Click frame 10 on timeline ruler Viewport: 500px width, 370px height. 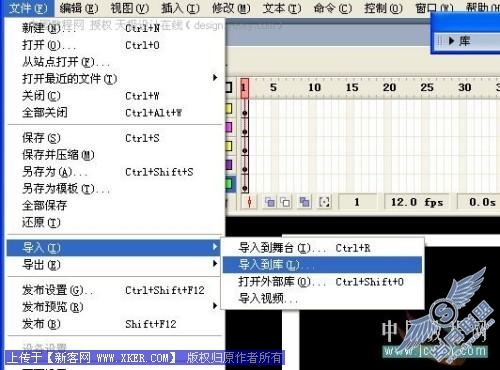click(x=314, y=87)
